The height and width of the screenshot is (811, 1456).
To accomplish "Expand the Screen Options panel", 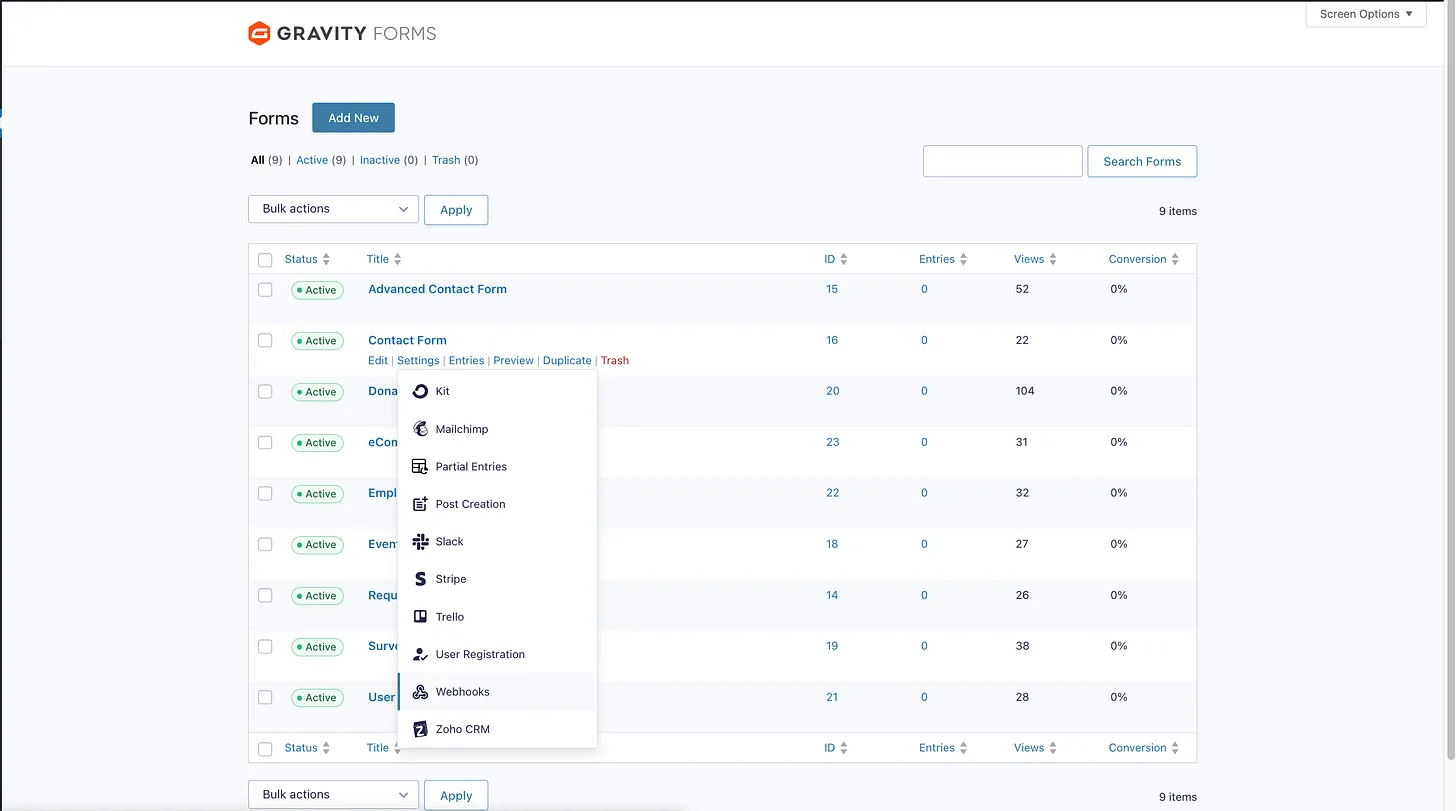I will coord(1365,14).
